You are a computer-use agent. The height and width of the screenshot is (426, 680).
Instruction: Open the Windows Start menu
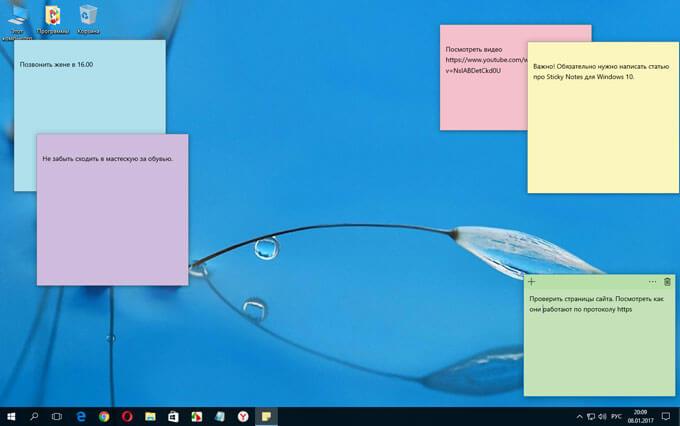click(11, 416)
